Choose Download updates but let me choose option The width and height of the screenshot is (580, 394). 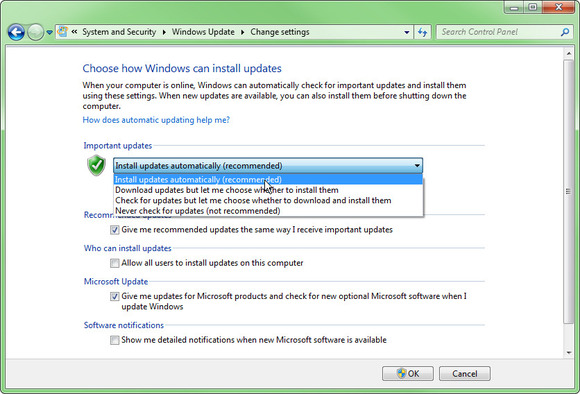pyautogui.click(x=268, y=190)
